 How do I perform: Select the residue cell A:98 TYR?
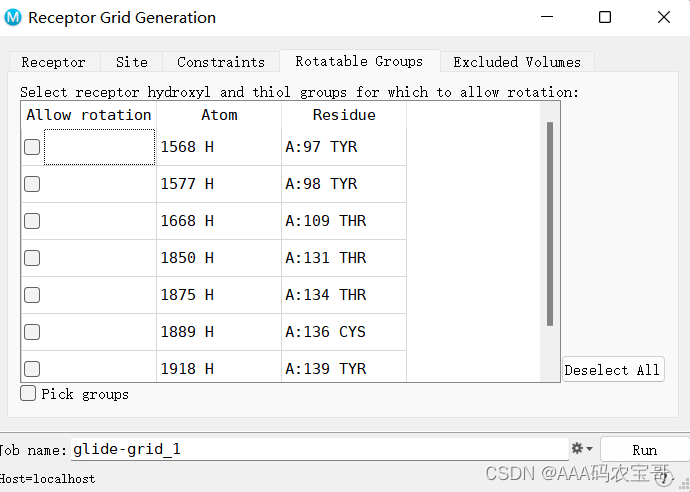click(344, 184)
